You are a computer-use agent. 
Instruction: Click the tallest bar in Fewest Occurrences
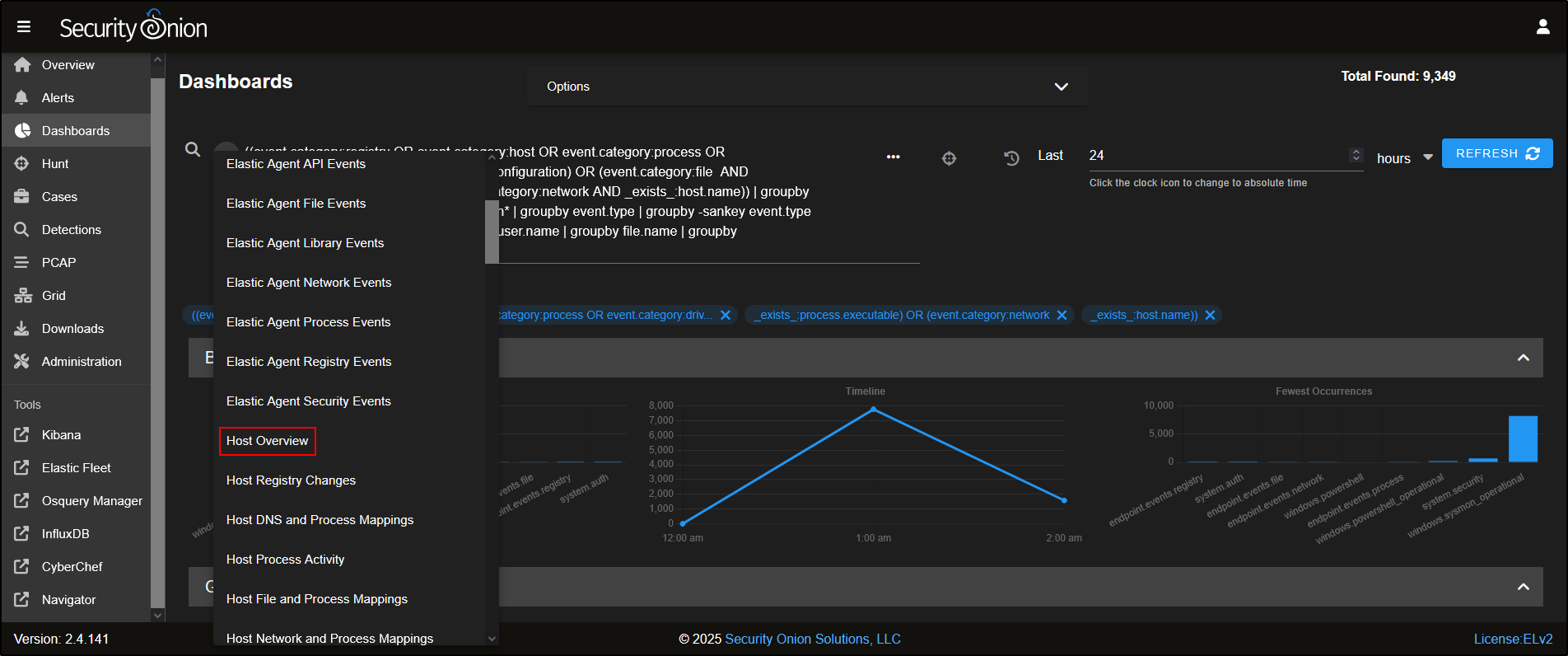tap(1522, 438)
